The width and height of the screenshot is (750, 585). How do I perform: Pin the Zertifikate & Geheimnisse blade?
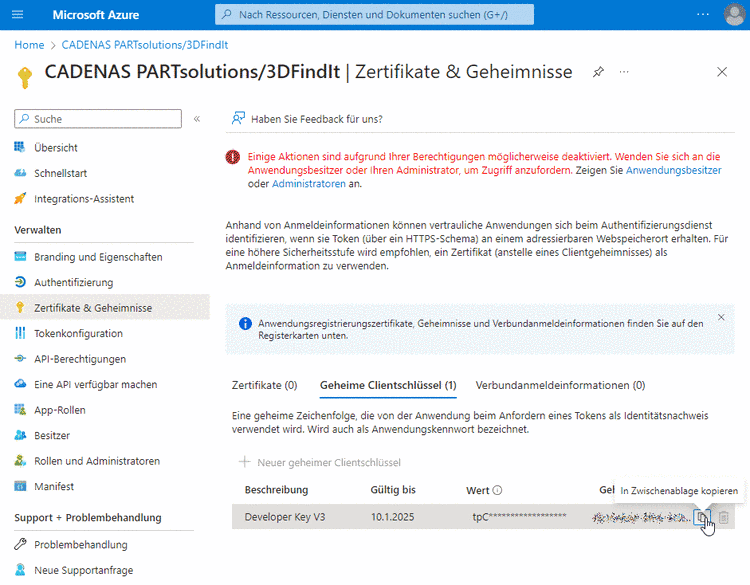click(598, 72)
